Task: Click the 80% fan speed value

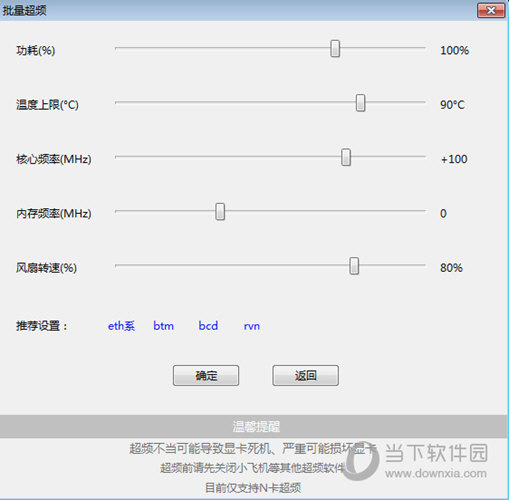Action: pos(451,268)
